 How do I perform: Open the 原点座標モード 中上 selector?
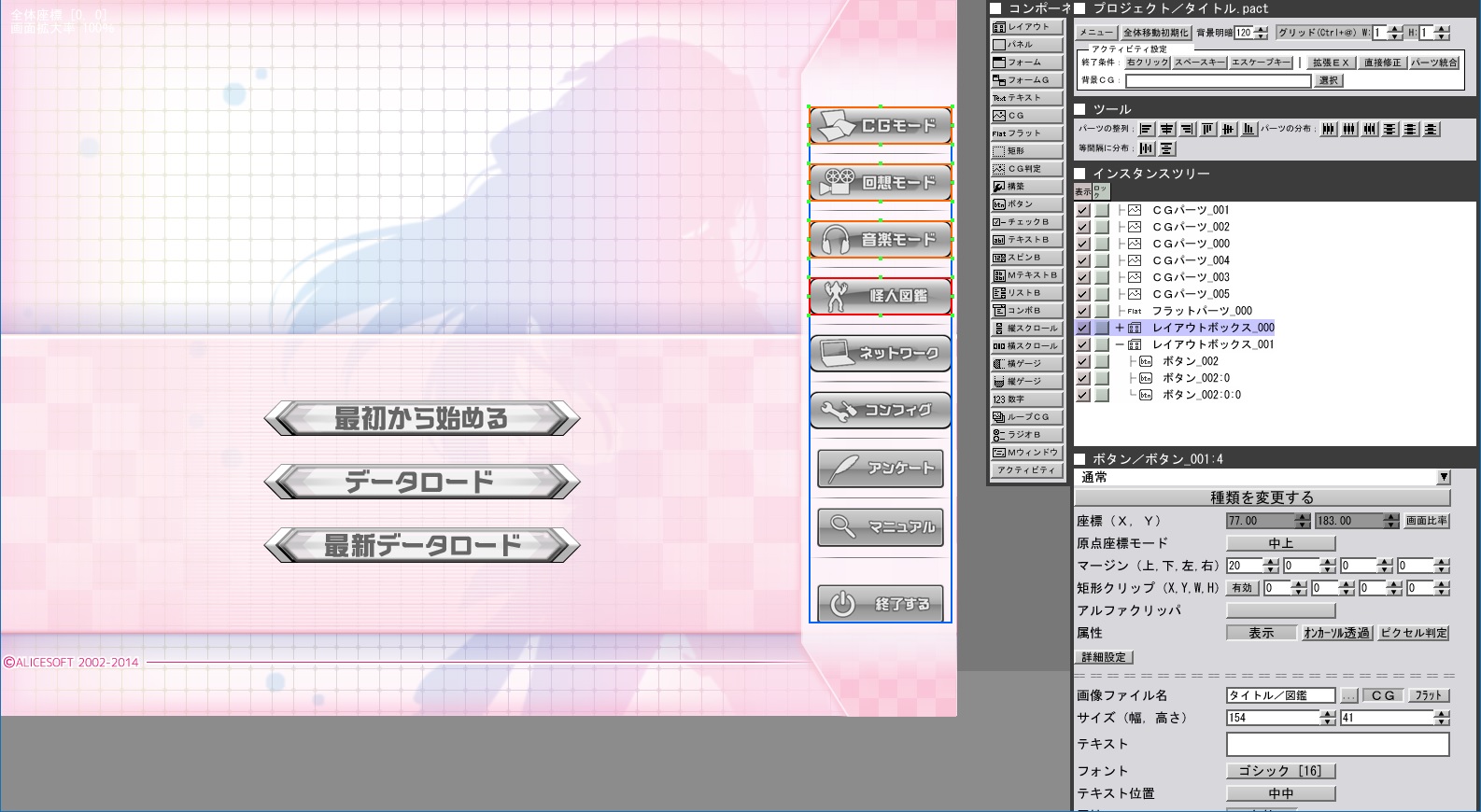click(1280, 543)
